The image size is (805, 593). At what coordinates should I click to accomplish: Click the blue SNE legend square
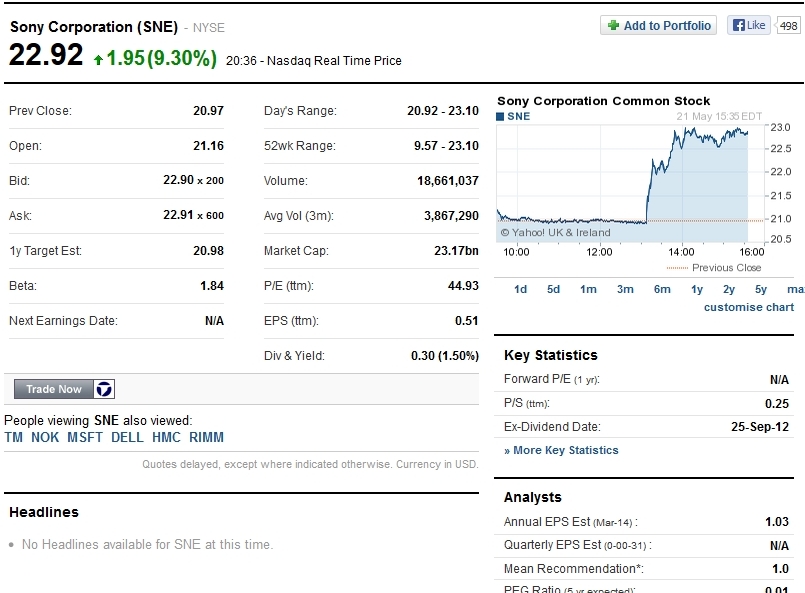500,117
